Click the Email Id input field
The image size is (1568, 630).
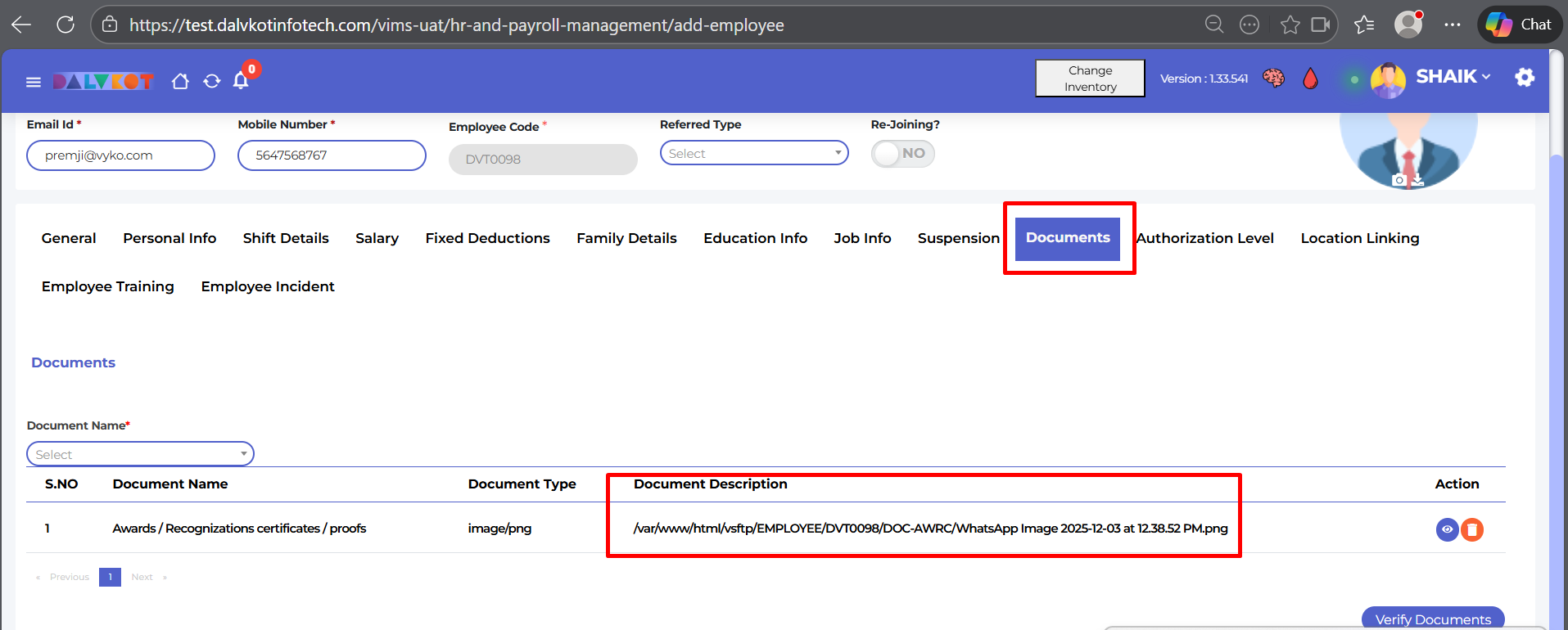click(120, 155)
